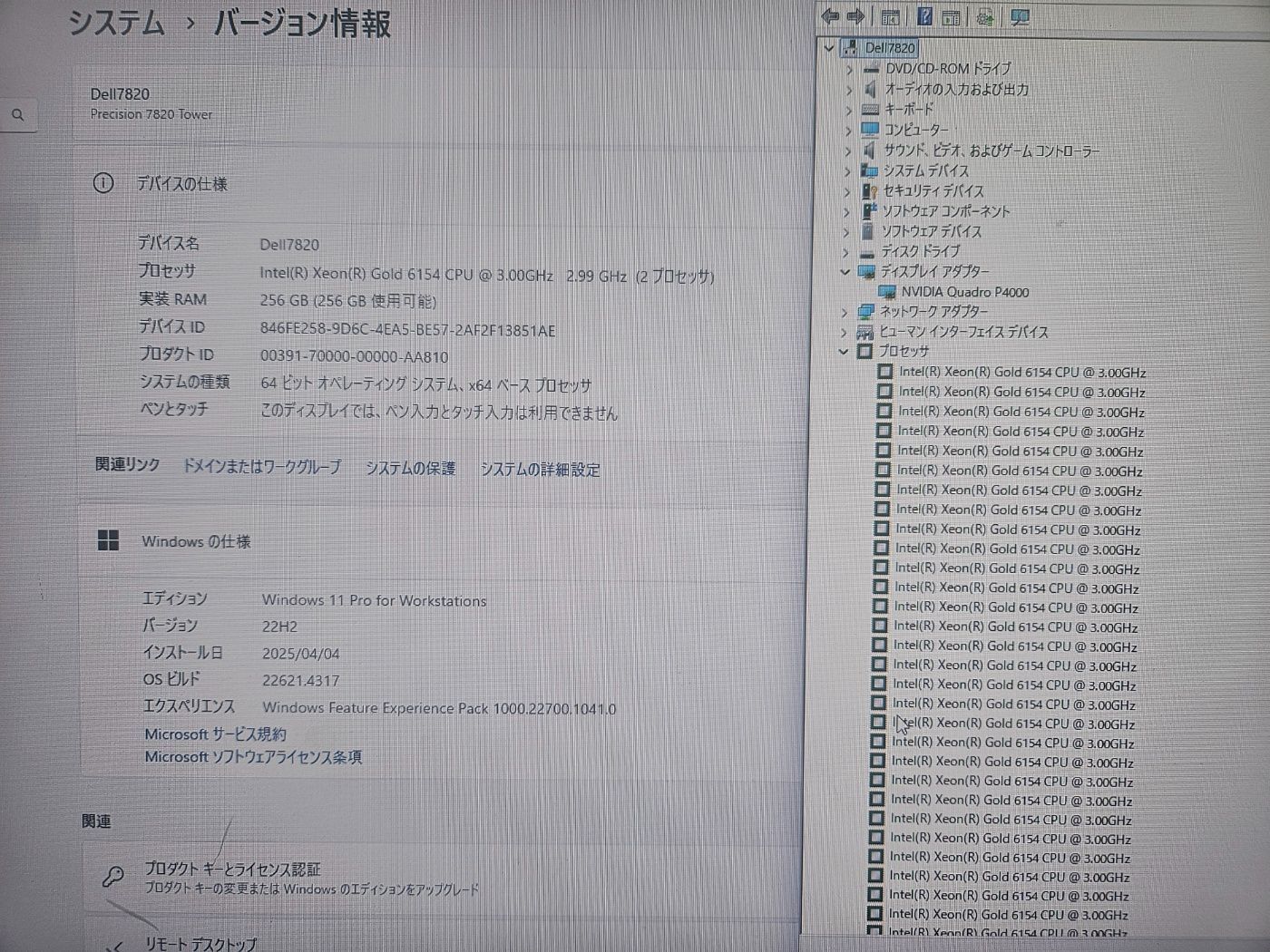Viewport: 1270px width, 952px height.
Task: Click the NVIDIA Quadro P4000 adapter icon
Action: 887,292
